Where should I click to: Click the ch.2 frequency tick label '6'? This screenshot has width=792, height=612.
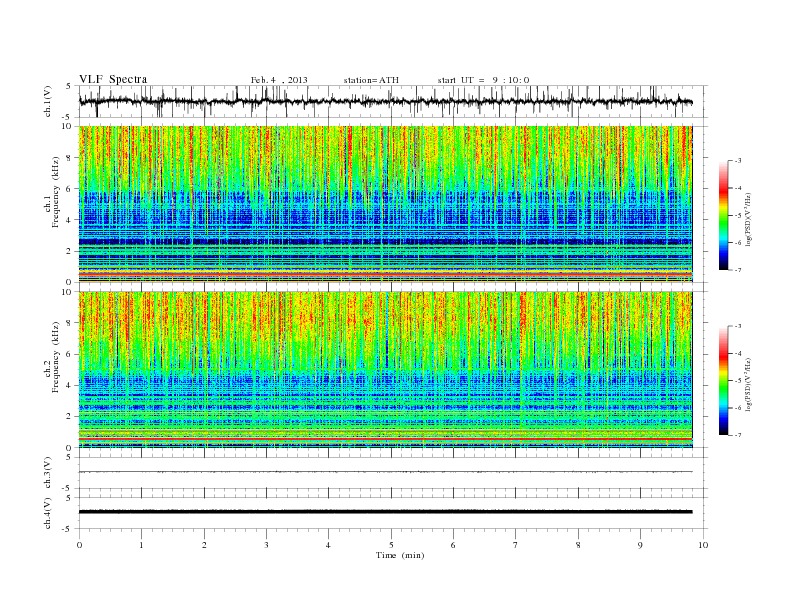click(x=70, y=354)
